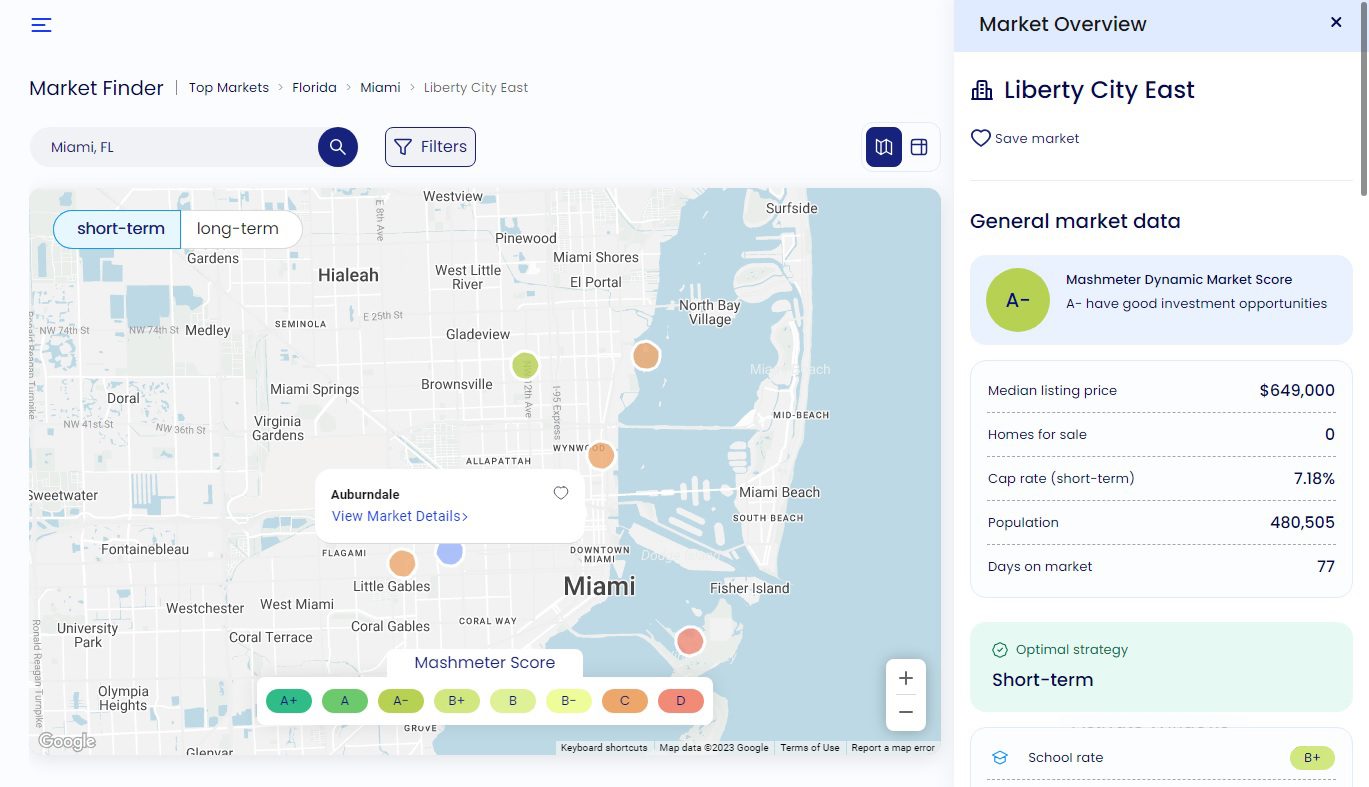Screen dimensions: 1369x787
Task: Close the Market Overview panel
Action: pyautogui.click(x=1335, y=22)
